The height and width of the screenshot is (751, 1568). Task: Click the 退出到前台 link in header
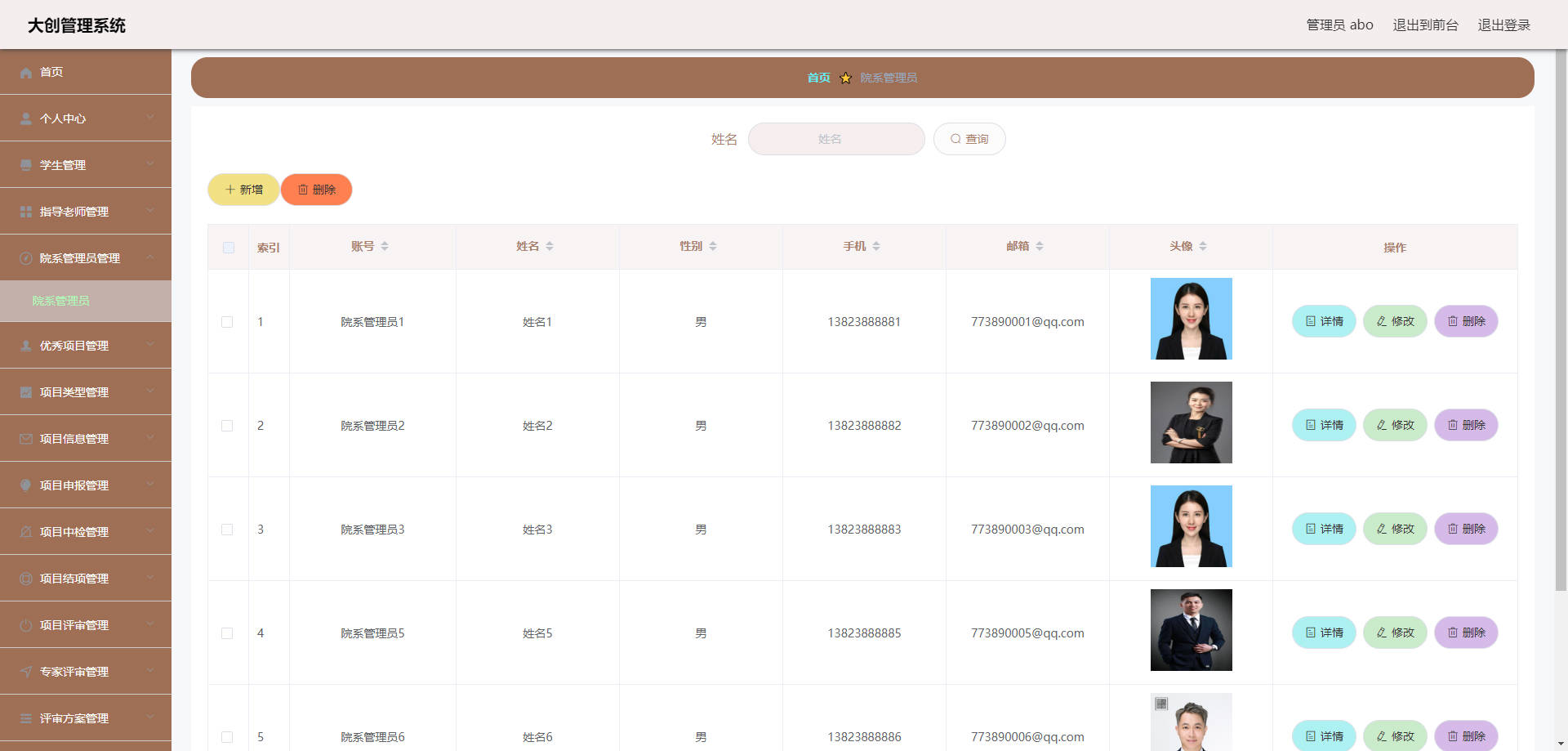tap(1425, 25)
